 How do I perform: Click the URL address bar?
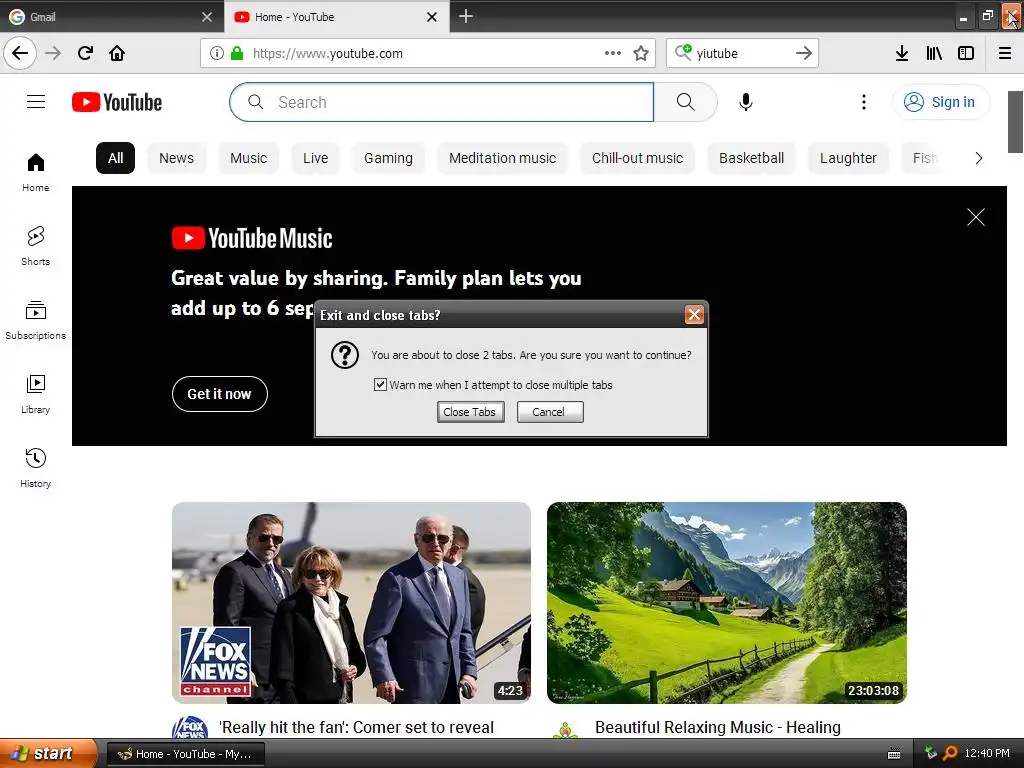click(428, 53)
